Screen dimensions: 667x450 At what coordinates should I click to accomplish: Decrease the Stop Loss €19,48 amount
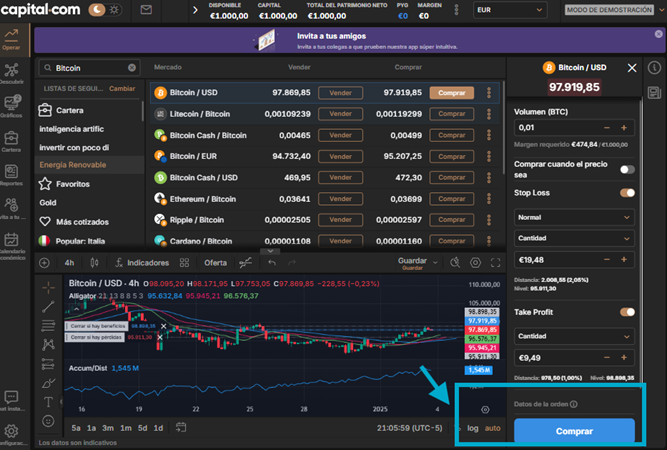[607, 259]
